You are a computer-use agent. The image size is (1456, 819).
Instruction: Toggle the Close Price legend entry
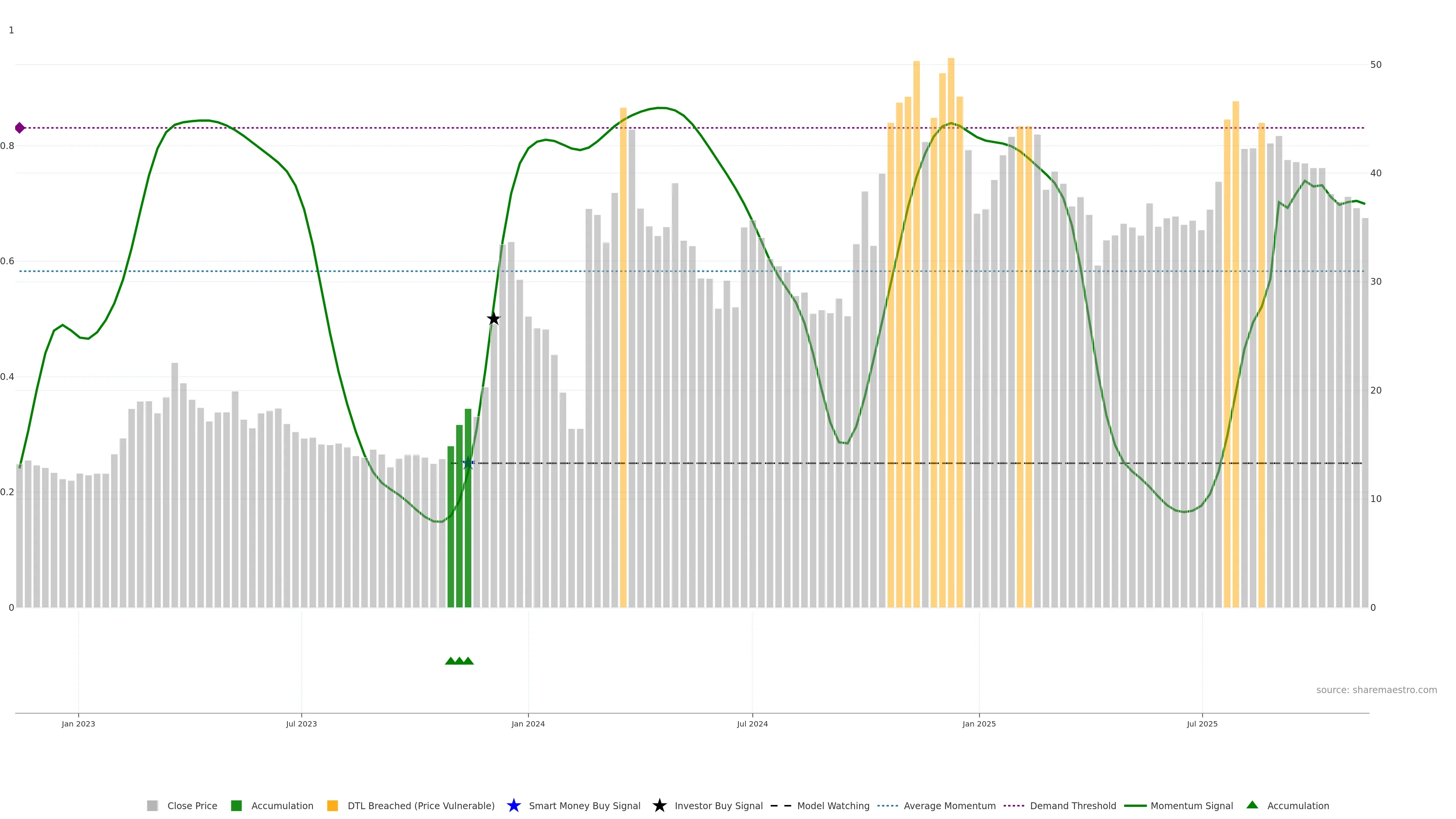click(191, 805)
